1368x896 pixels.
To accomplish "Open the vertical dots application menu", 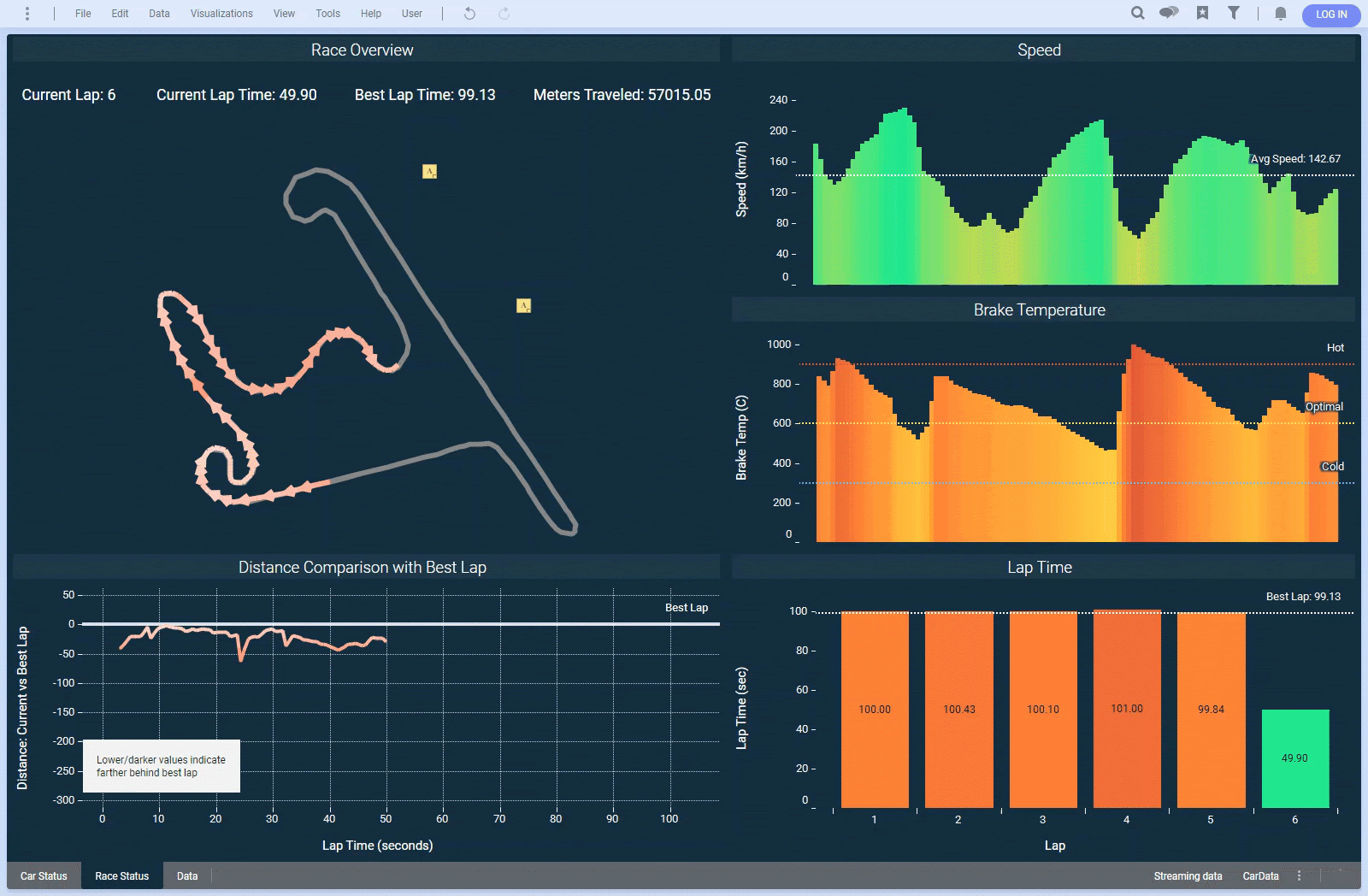I will coord(27,14).
